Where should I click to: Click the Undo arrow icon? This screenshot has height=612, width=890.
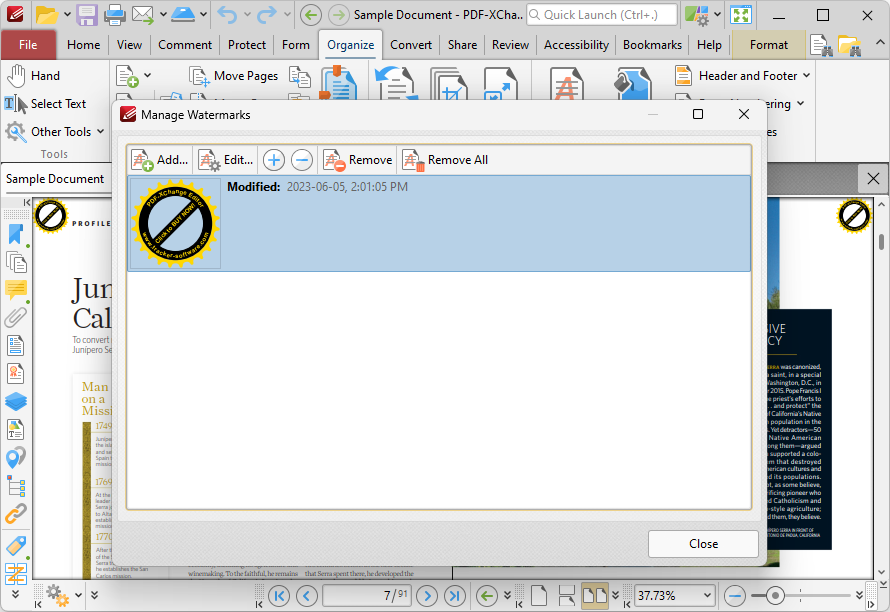pyautogui.click(x=228, y=15)
